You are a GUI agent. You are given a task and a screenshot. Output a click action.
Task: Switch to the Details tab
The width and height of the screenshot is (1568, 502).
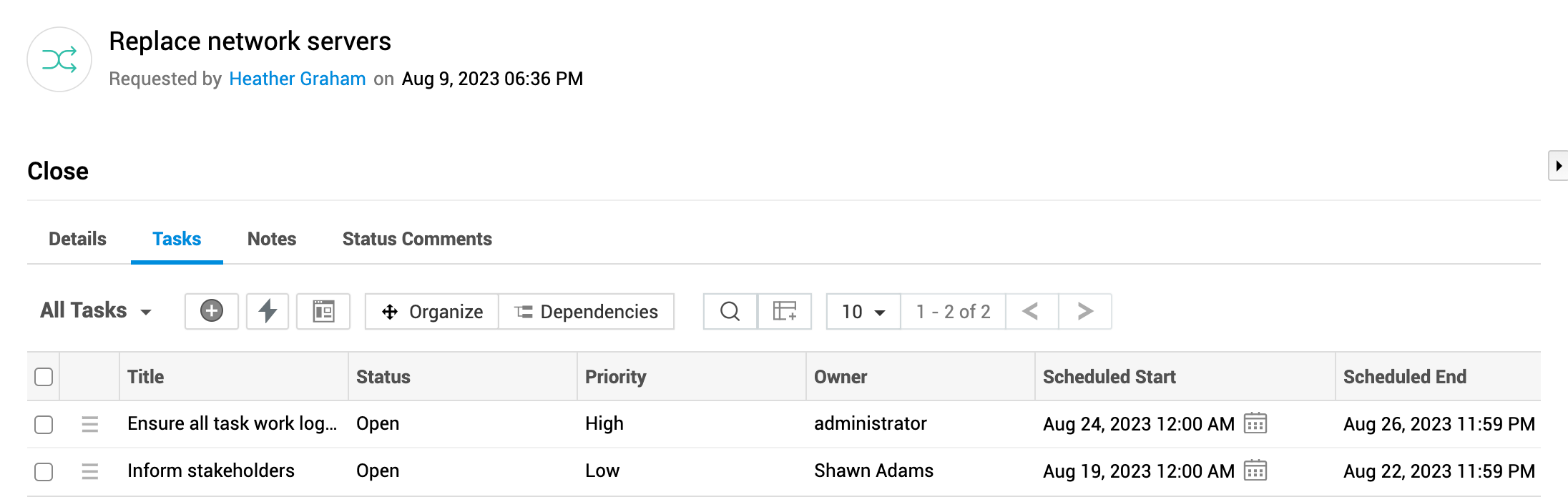click(77, 239)
